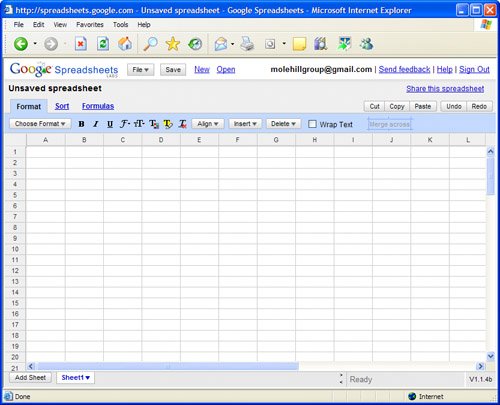Viewport: 500px width, 405px height.
Task: Click the Research books icon
Action: 321,44
